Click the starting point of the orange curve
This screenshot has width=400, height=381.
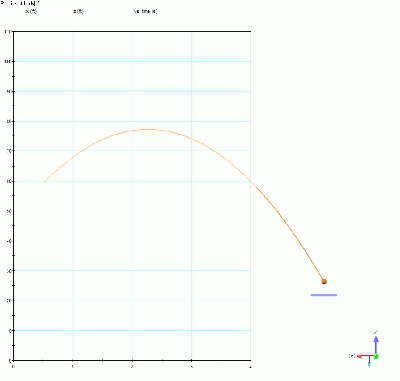[x=44, y=182]
